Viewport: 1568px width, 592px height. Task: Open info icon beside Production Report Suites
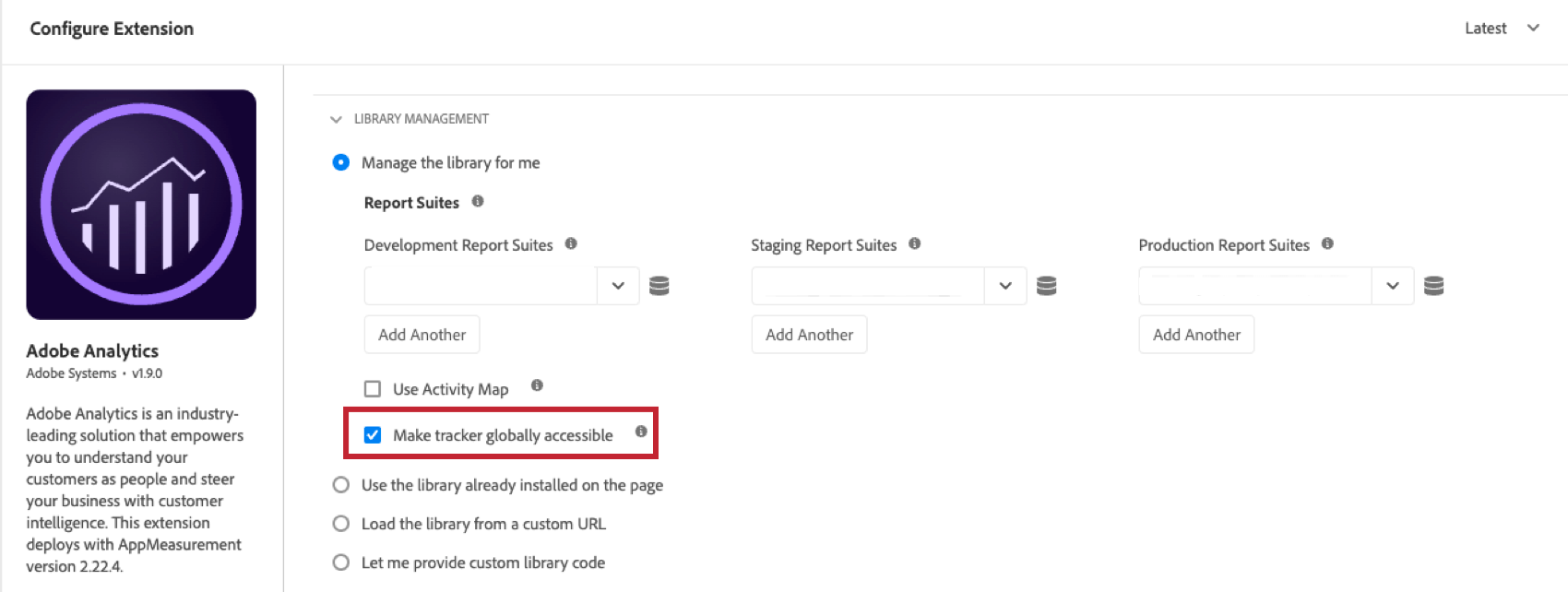click(1327, 243)
